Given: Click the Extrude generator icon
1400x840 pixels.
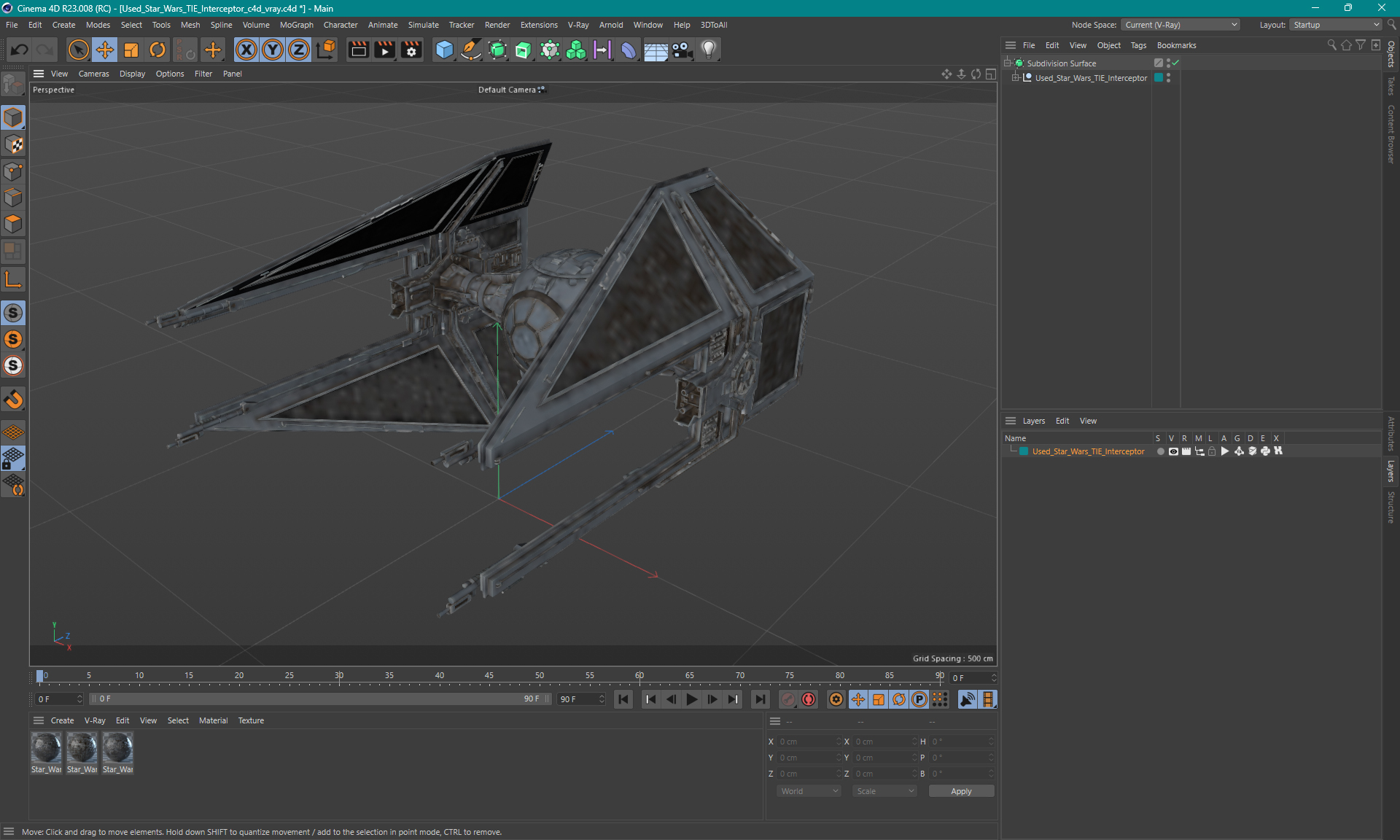Looking at the screenshot, I should pyautogui.click(x=524, y=50).
